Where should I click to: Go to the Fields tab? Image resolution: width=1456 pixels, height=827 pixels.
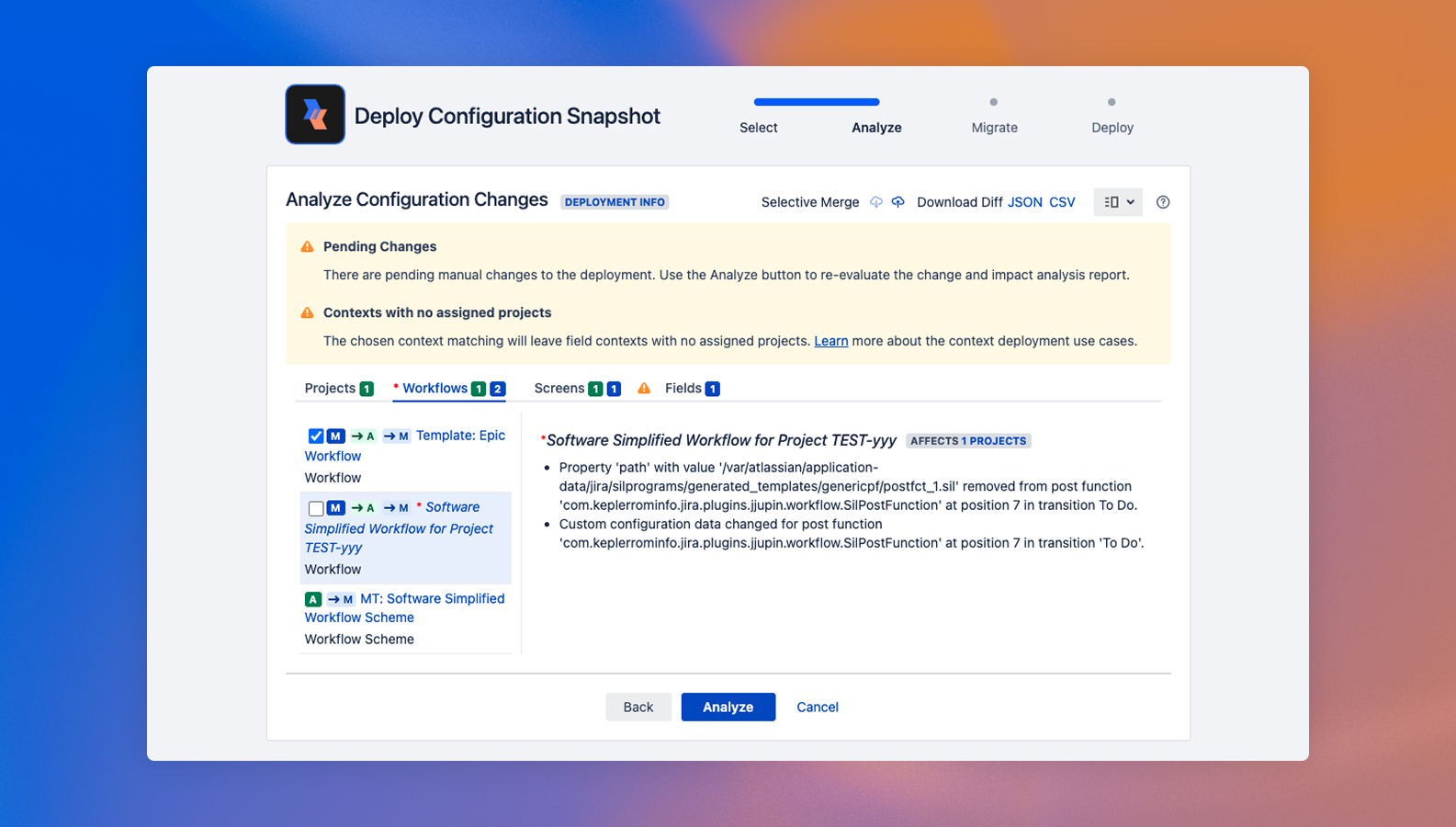pos(683,388)
